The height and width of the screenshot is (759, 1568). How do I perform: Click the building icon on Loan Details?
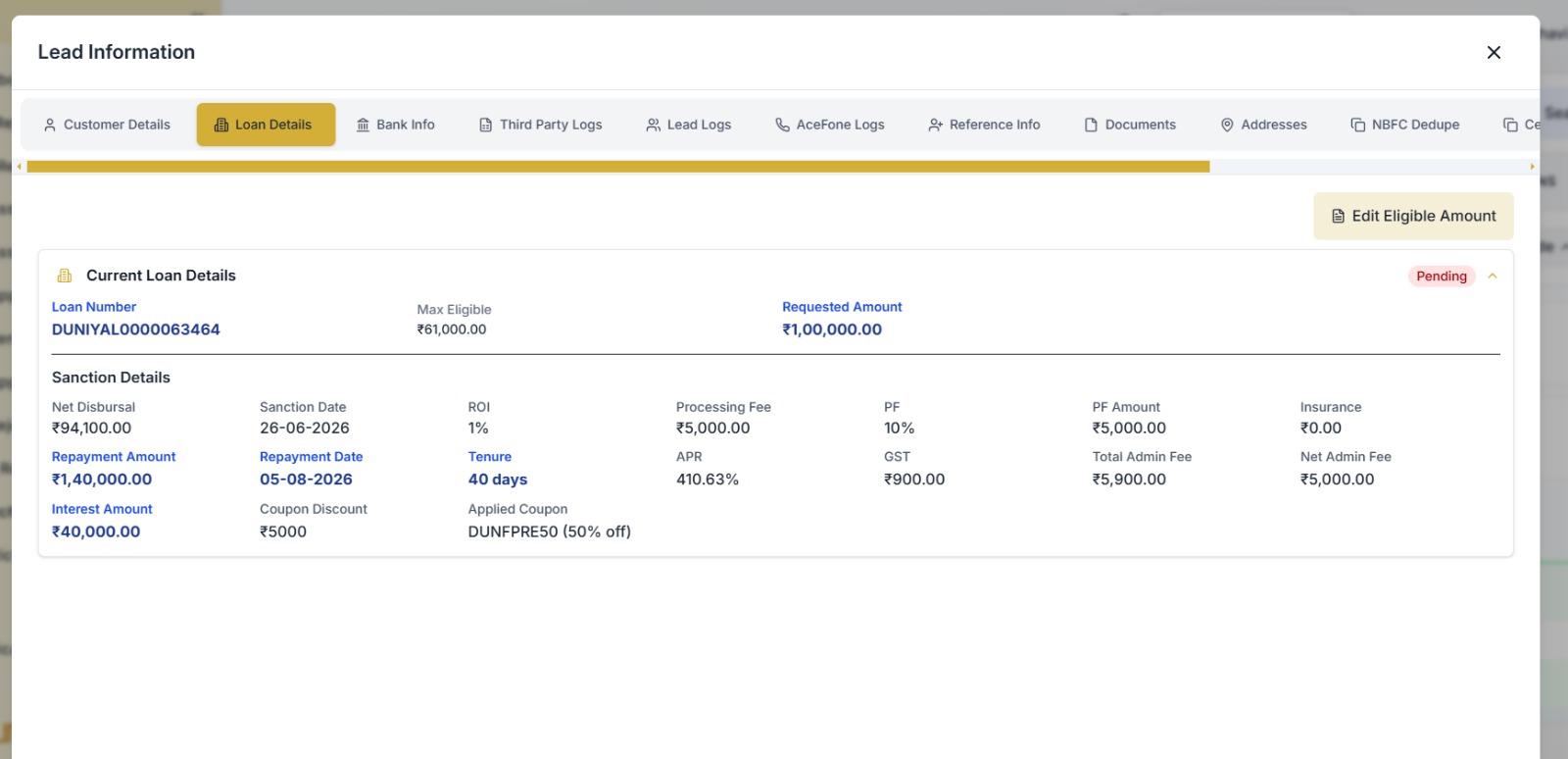221,125
